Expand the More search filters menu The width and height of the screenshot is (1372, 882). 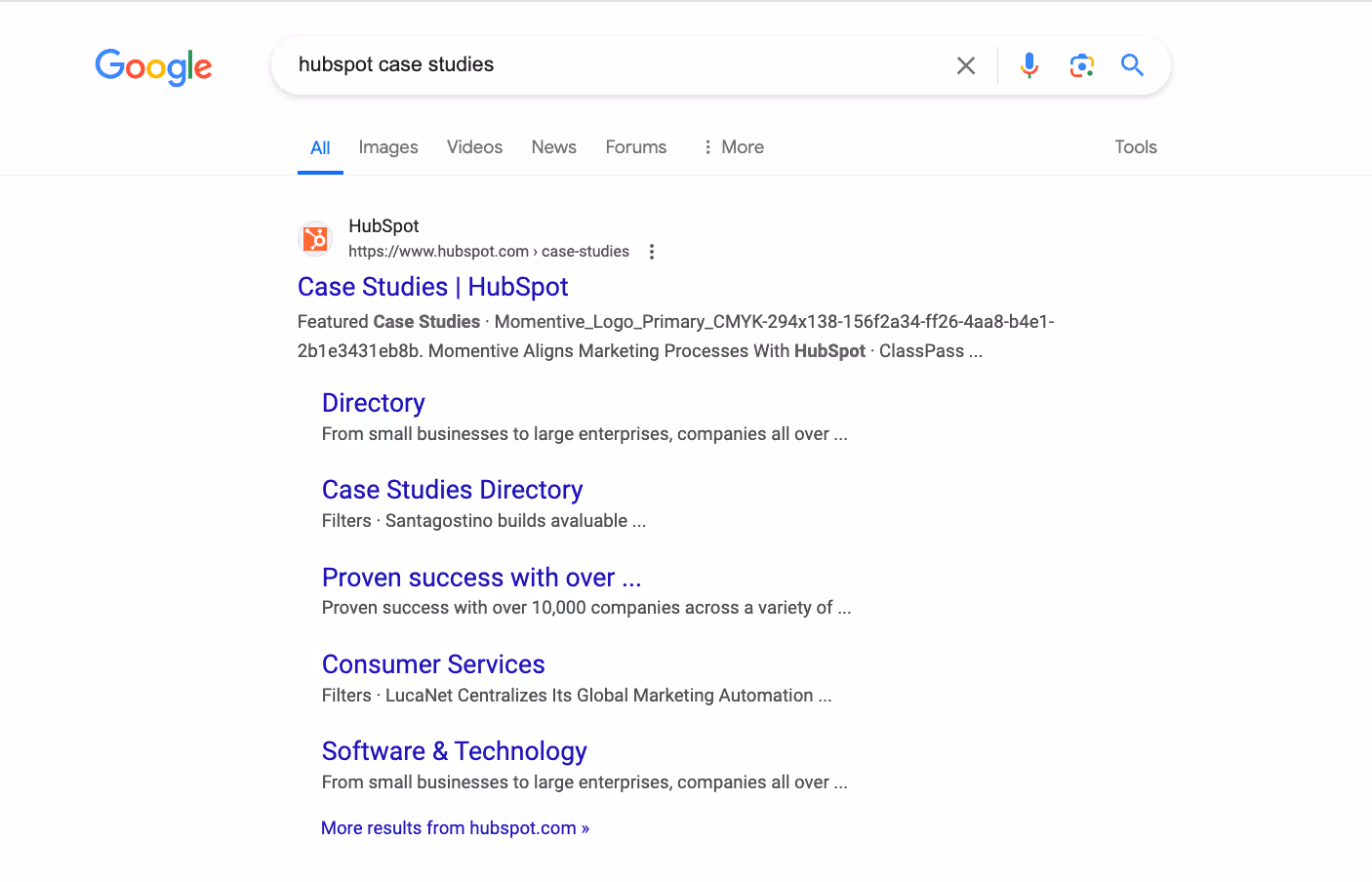733,147
